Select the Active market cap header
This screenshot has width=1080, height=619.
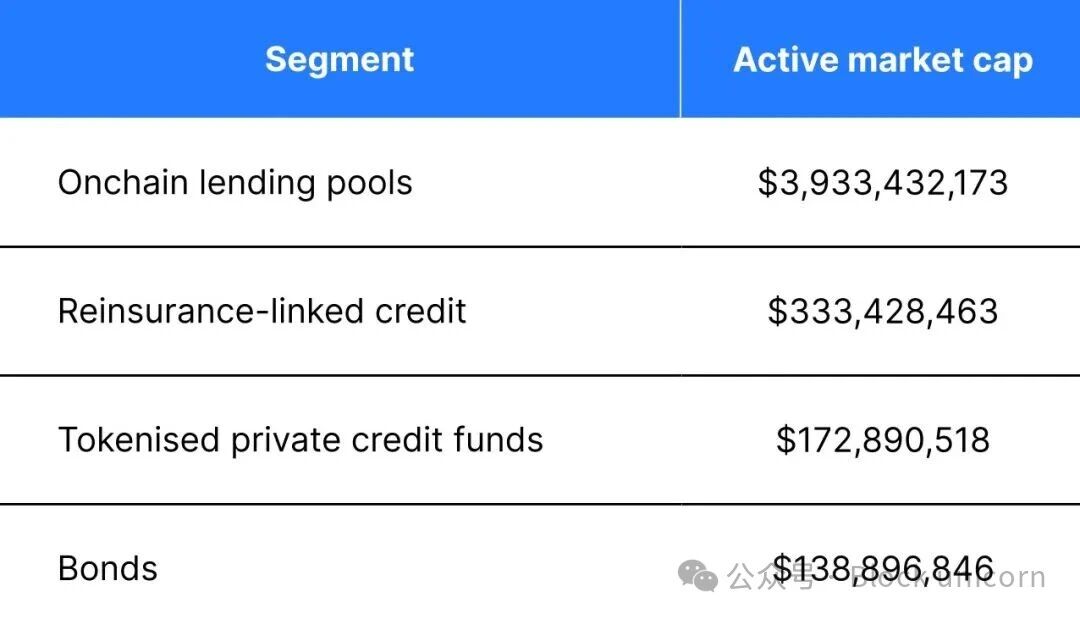pyautogui.click(x=882, y=60)
